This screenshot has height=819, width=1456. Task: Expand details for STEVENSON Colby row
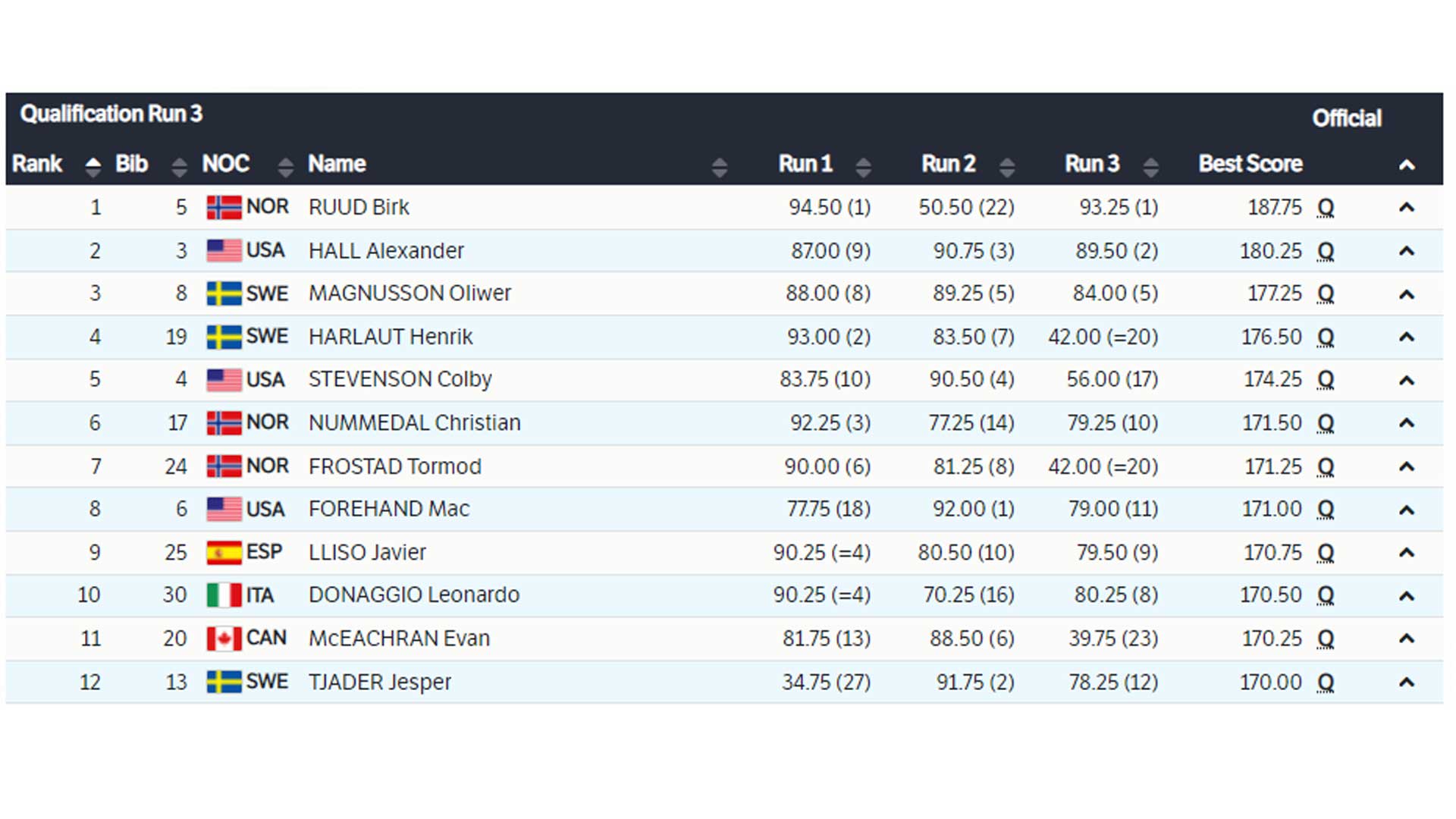click(x=1407, y=379)
